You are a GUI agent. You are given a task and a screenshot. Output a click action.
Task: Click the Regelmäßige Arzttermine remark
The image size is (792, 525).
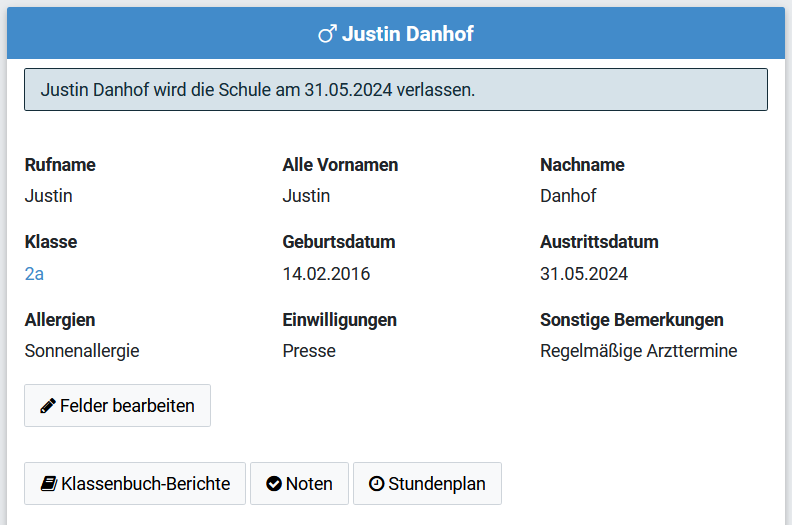639,351
